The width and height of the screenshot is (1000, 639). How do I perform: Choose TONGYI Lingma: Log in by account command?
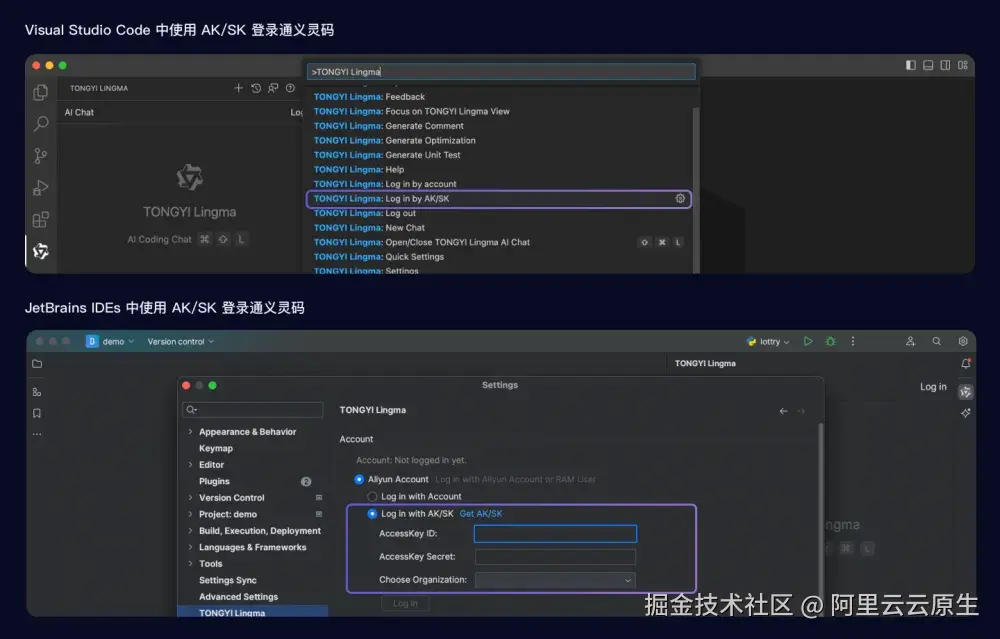(x=499, y=184)
